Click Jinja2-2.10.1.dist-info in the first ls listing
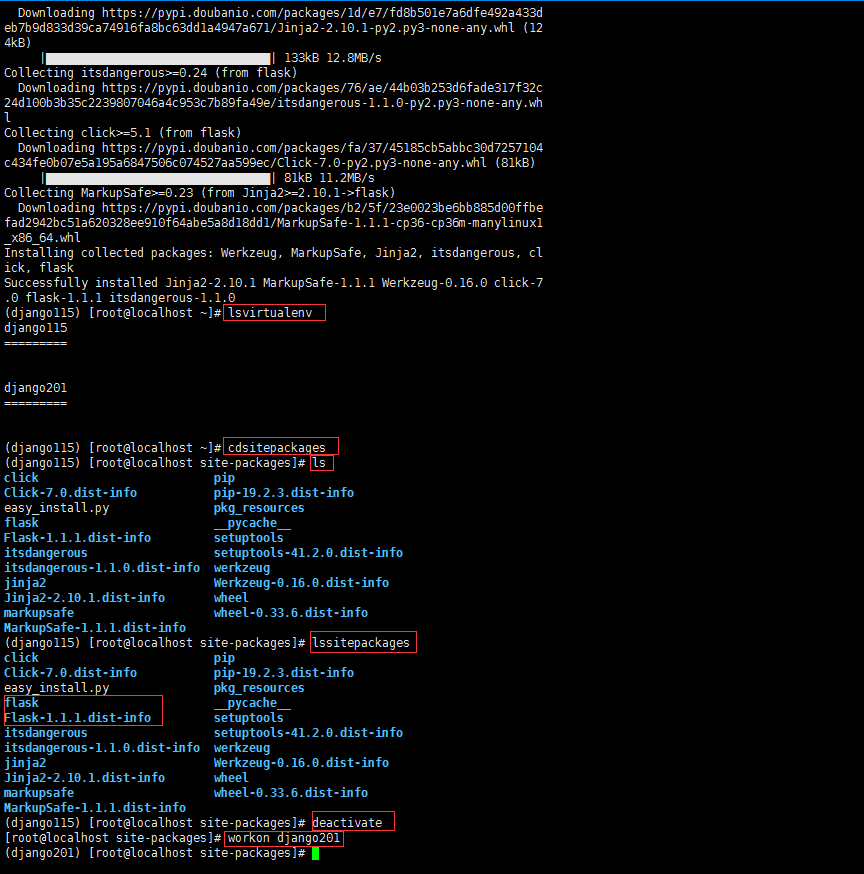Image resolution: width=864 pixels, height=874 pixels. click(84, 598)
